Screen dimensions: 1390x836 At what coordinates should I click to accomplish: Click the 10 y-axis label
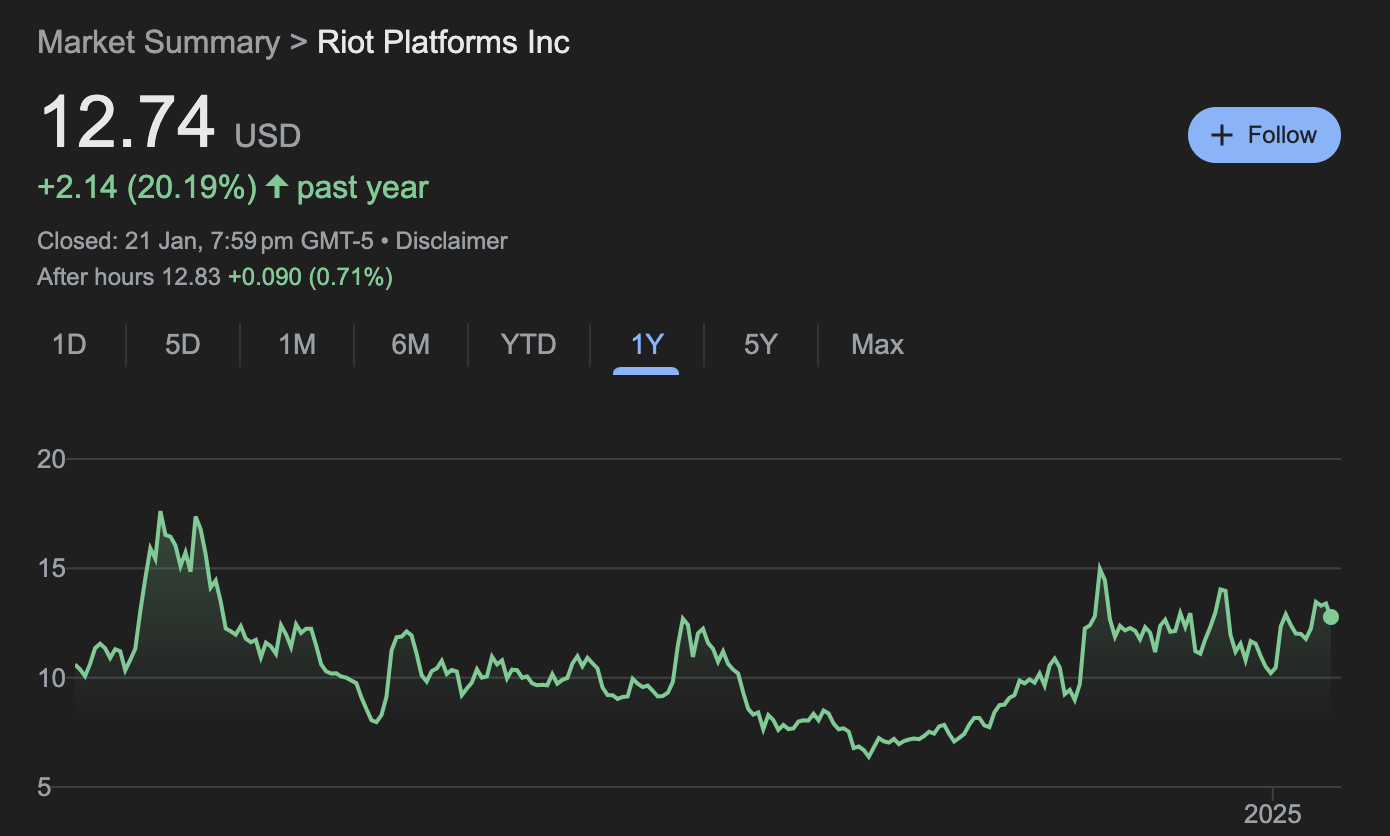click(51, 678)
